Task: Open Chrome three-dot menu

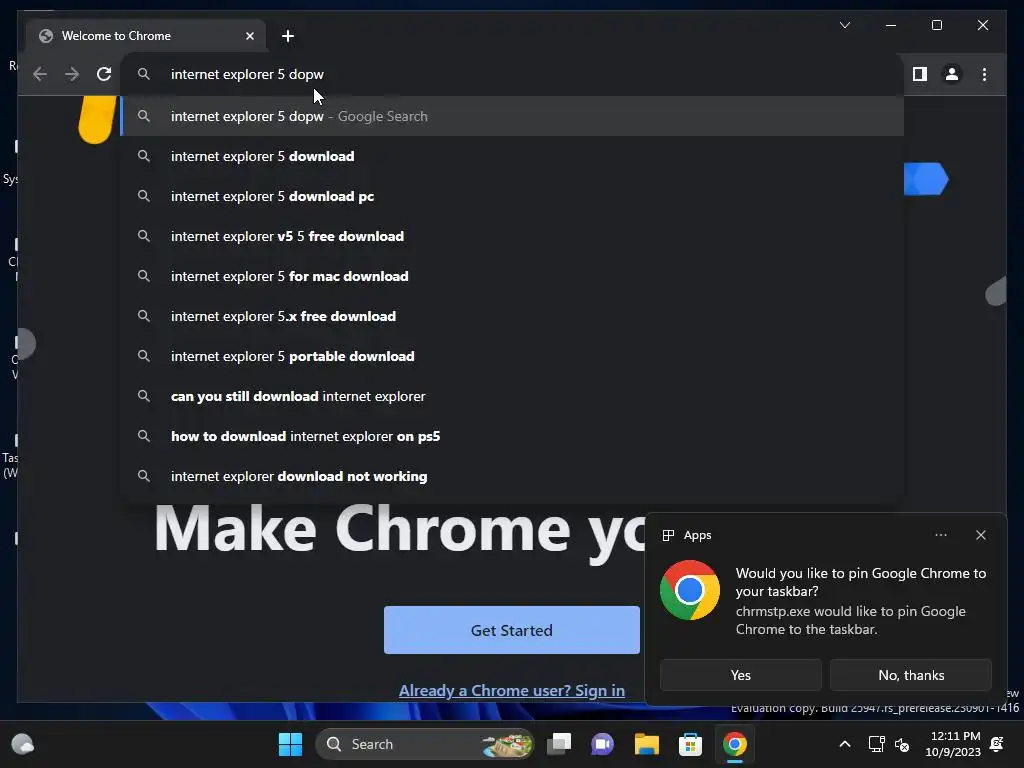Action: [984, 74]
